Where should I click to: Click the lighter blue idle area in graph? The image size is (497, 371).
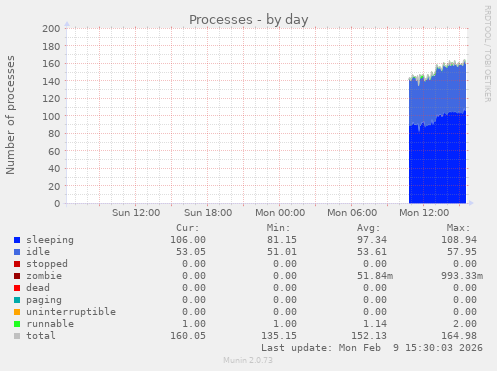coord(437,95)
